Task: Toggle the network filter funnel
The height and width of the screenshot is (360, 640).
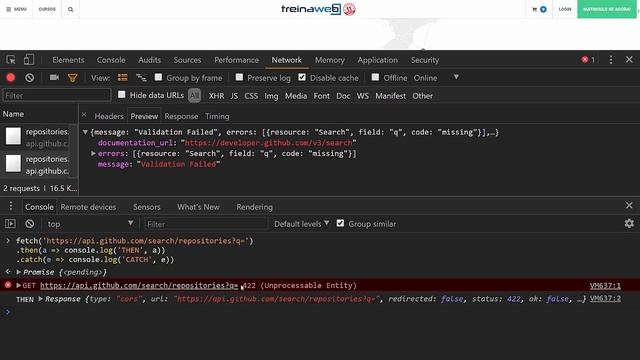Action: tap(72, 78)
